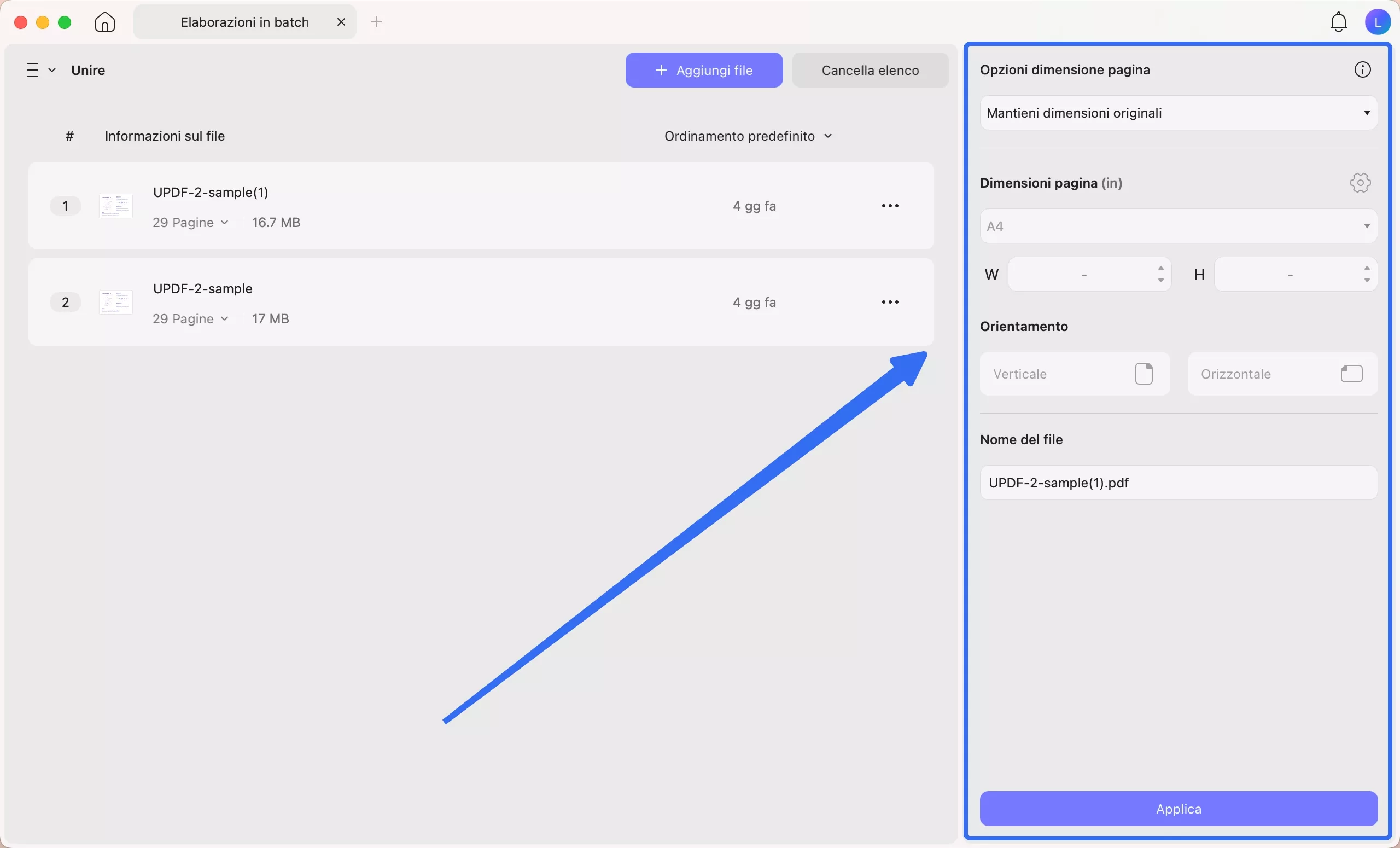Select Orizzontale orientation
Viewport: 1400px width, 848px height.
(x=1282, y=374)
